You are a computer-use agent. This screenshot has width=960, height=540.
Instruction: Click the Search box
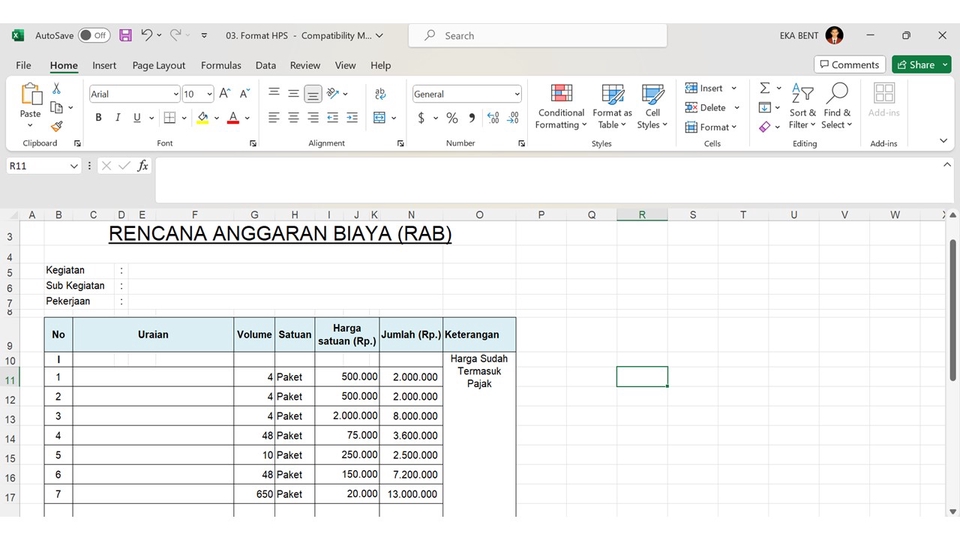pyautogui.click(x=538, y=36)
